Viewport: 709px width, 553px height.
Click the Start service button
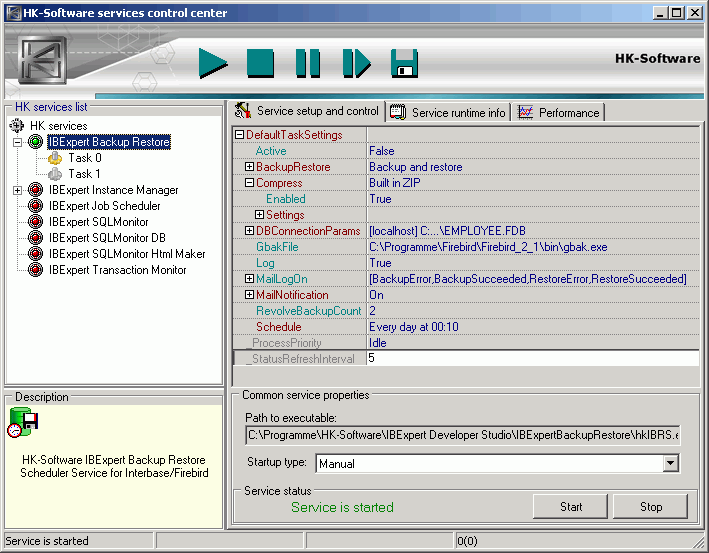click(x=570, y=506)
